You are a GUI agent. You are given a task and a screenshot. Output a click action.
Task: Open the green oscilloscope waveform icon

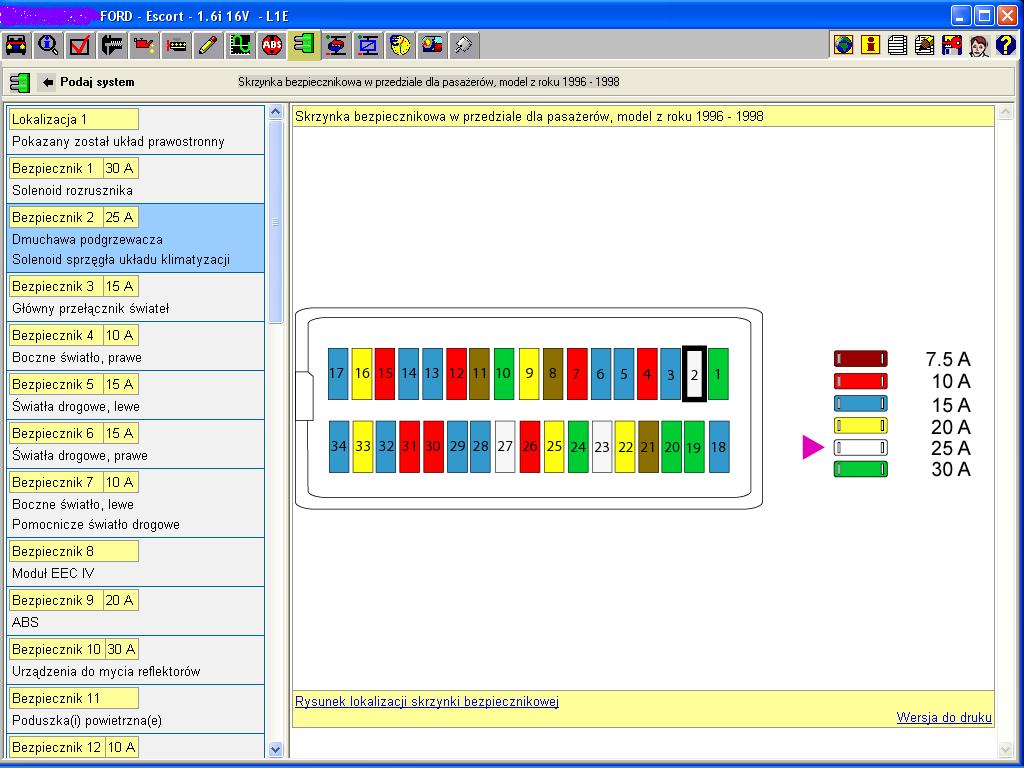click(240, 45)
